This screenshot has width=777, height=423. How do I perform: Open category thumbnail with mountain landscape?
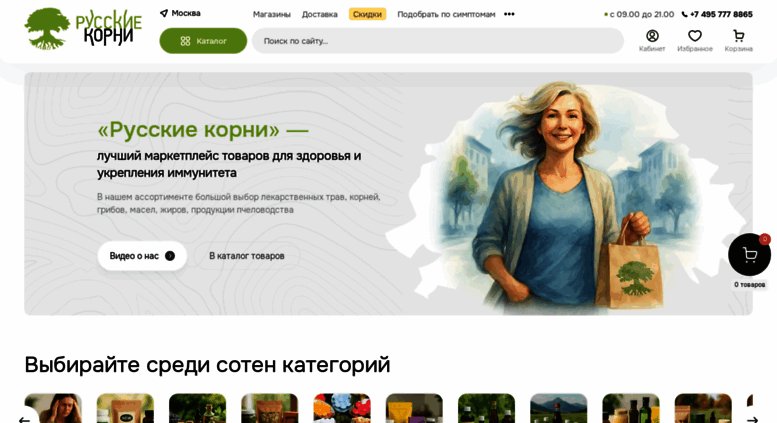tap(558, 408)
